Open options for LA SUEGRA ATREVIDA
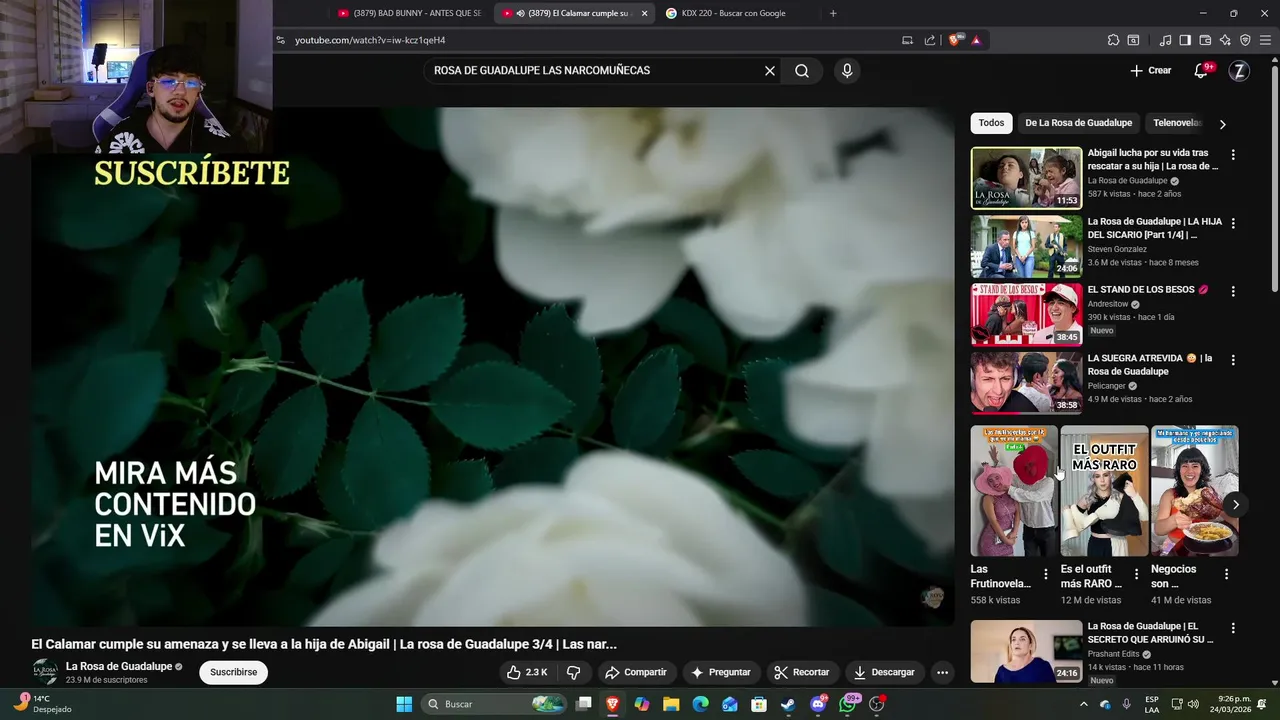This screenshot has height=720, width=1280. 1233,359
